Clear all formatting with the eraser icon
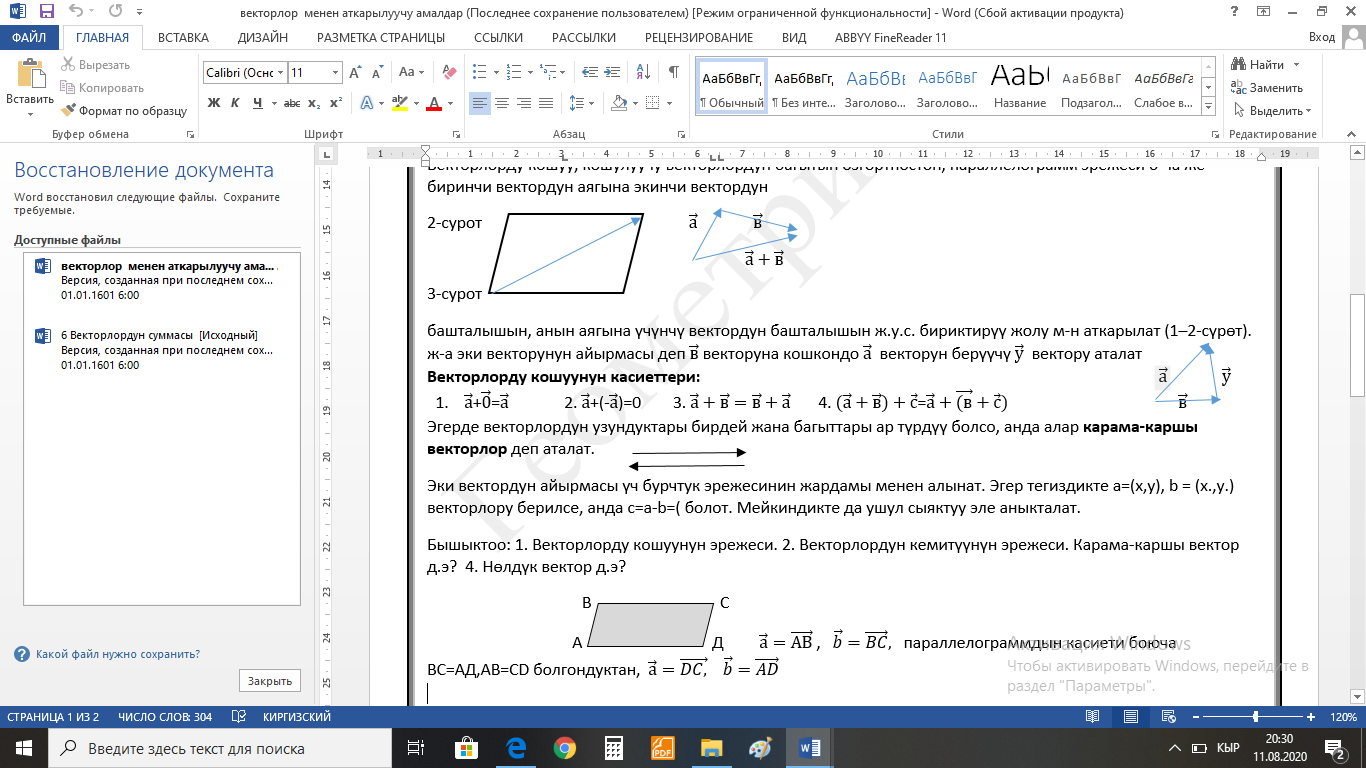The width and height of the screenshot is (1366, 768). pyautogui.click(x=449, y=73)
